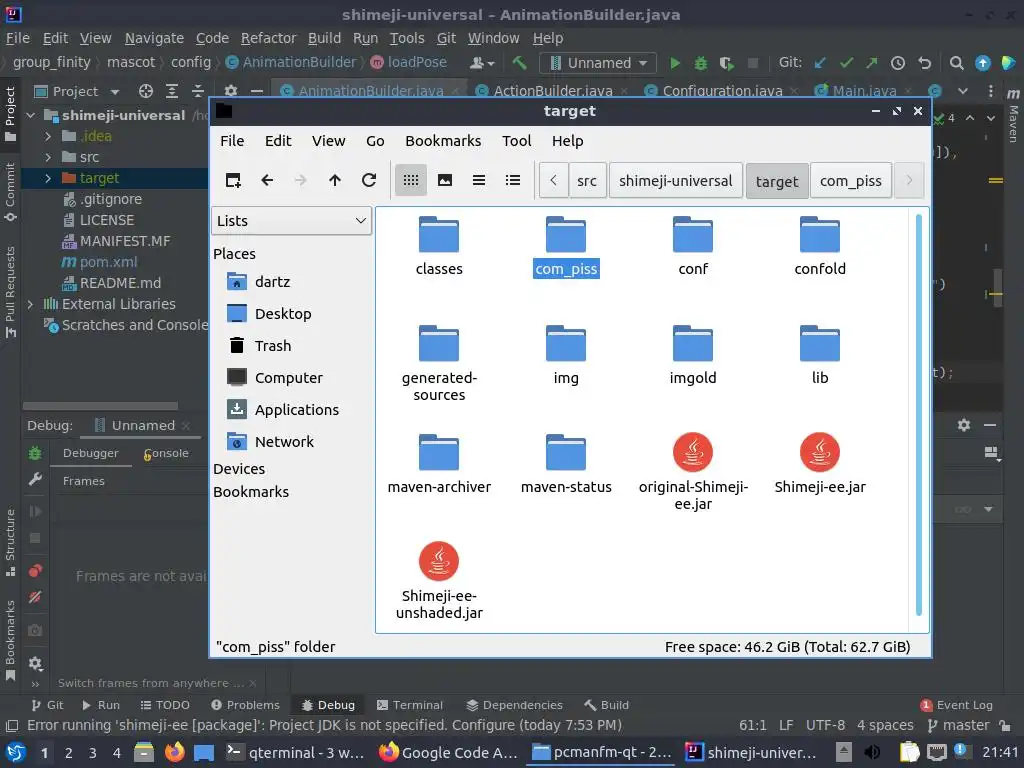Expand External Libraries node
The width and height of the screenshot is (1024, 768).
click(30, 304)
